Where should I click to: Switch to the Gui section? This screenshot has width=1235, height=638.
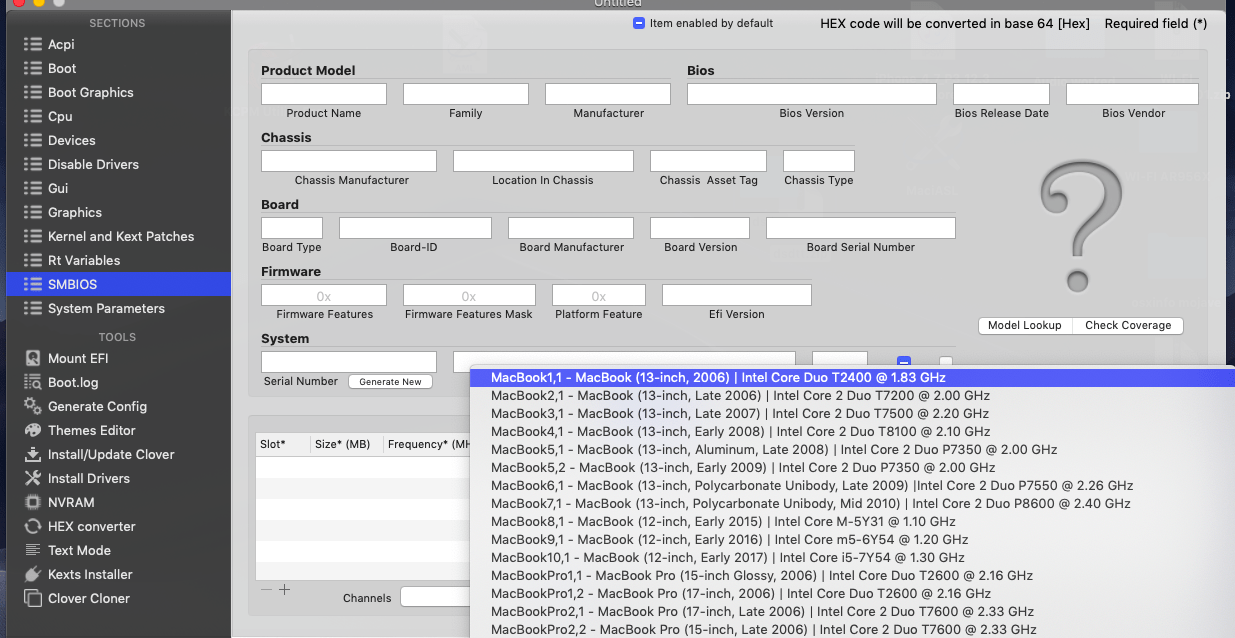(x=118, y=188)
